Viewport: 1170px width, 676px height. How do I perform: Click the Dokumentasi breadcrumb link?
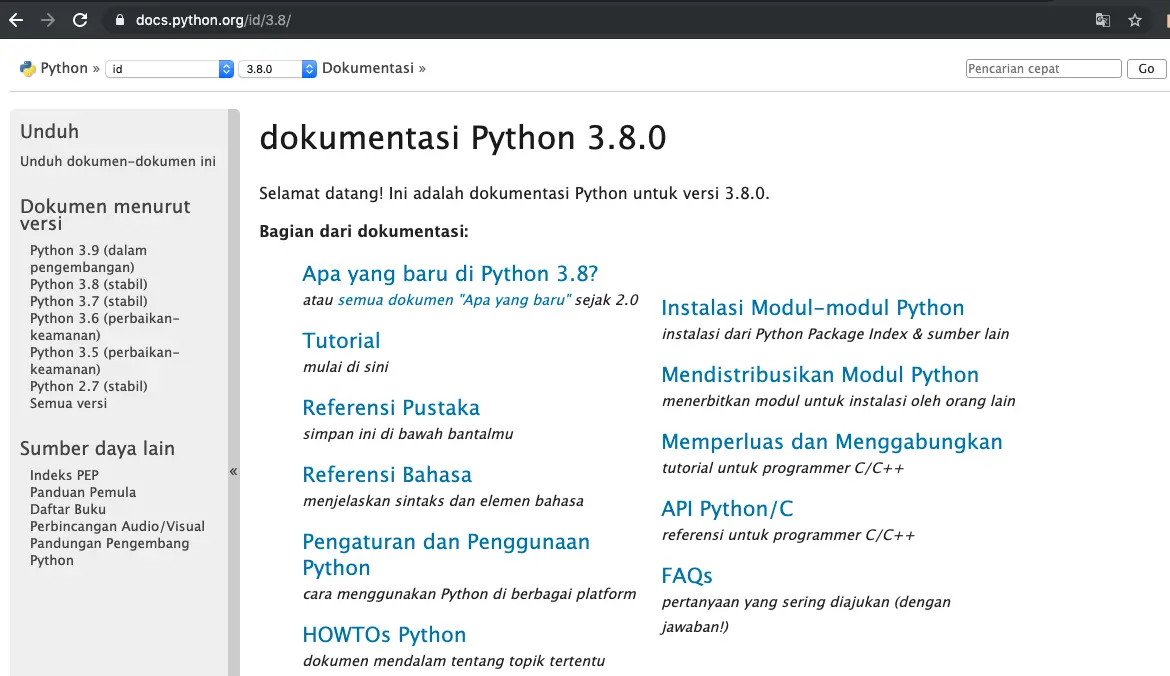[x=367, y=68]
